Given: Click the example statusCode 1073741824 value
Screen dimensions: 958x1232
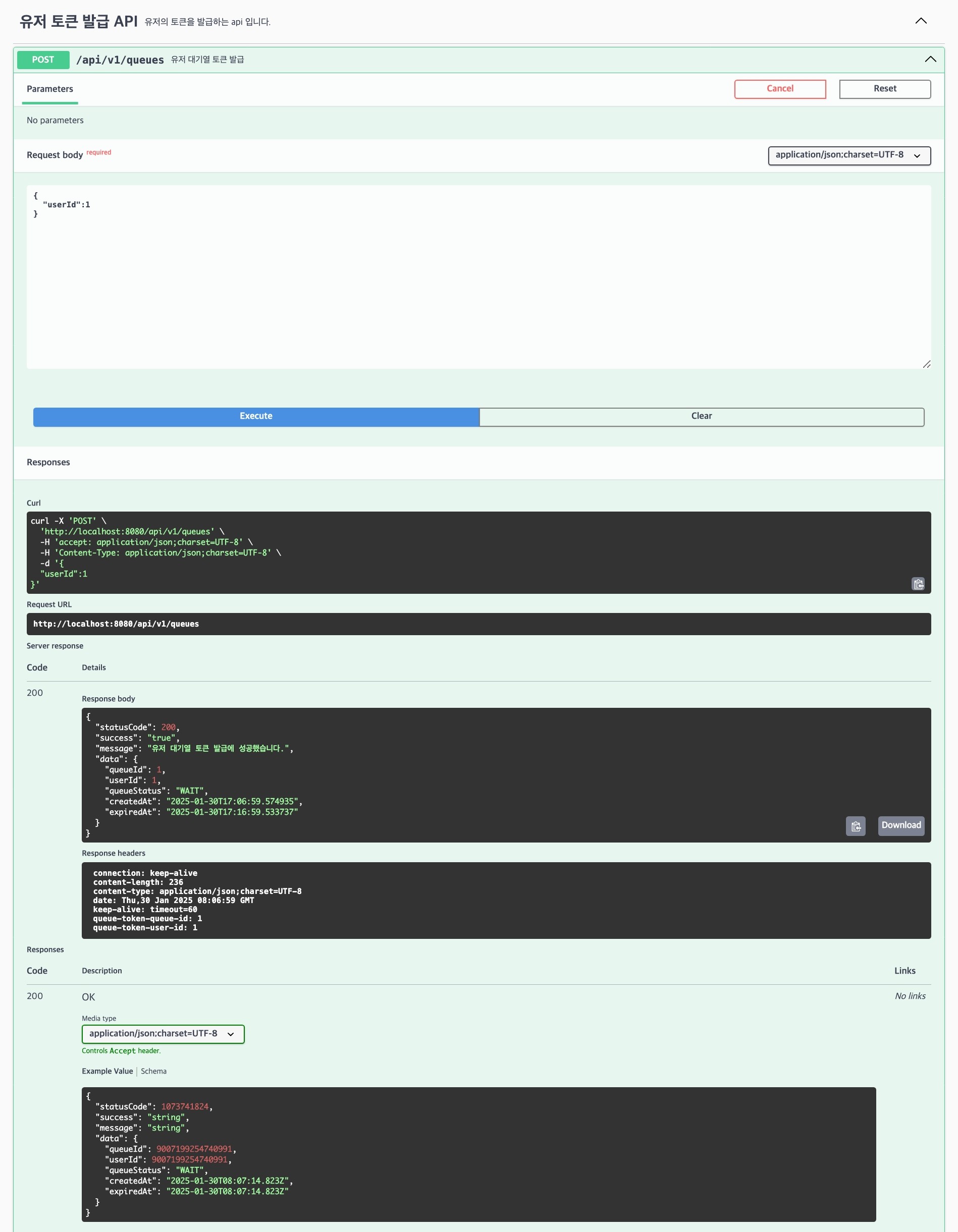Looking at the screenshot, I should [185, 1106].
